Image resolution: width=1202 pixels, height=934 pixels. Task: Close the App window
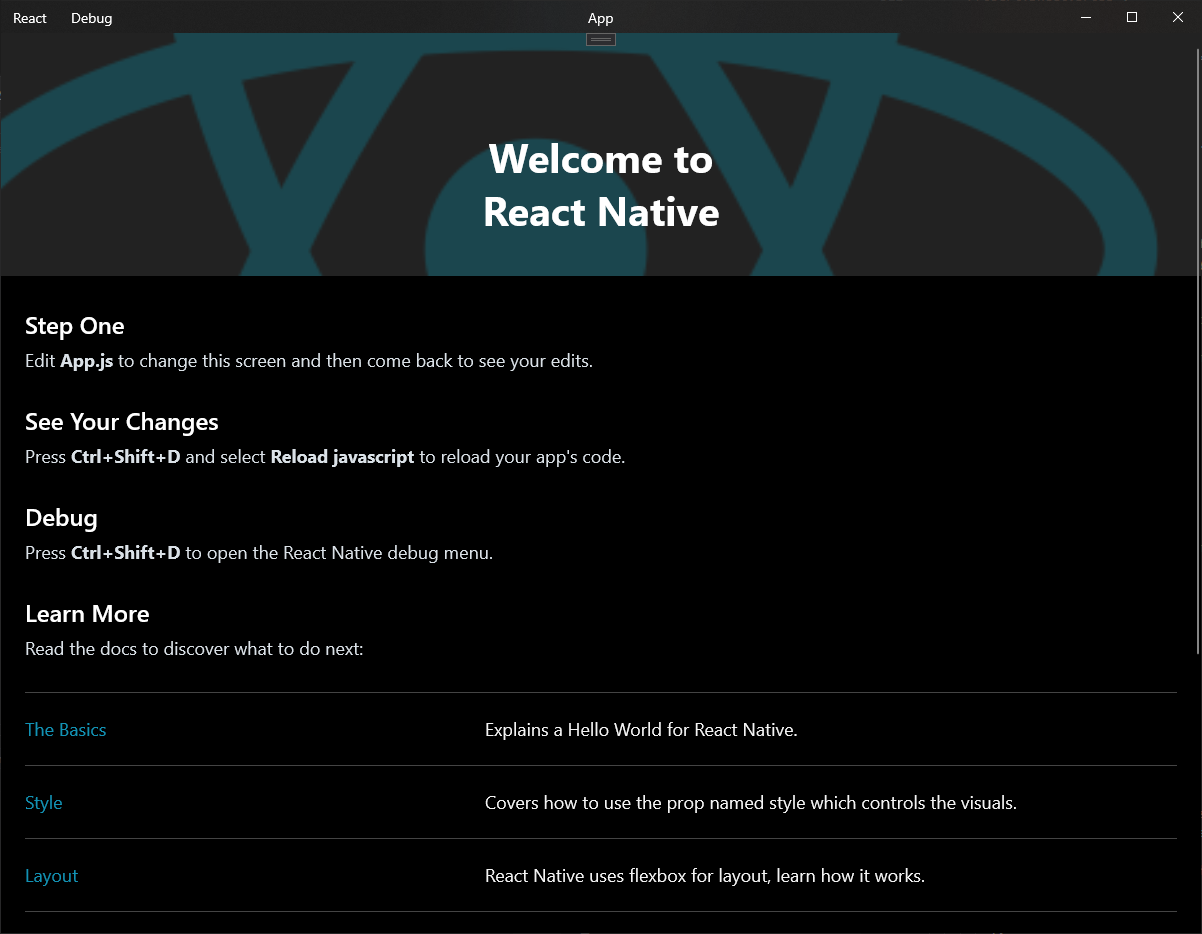click(1178, 17)
